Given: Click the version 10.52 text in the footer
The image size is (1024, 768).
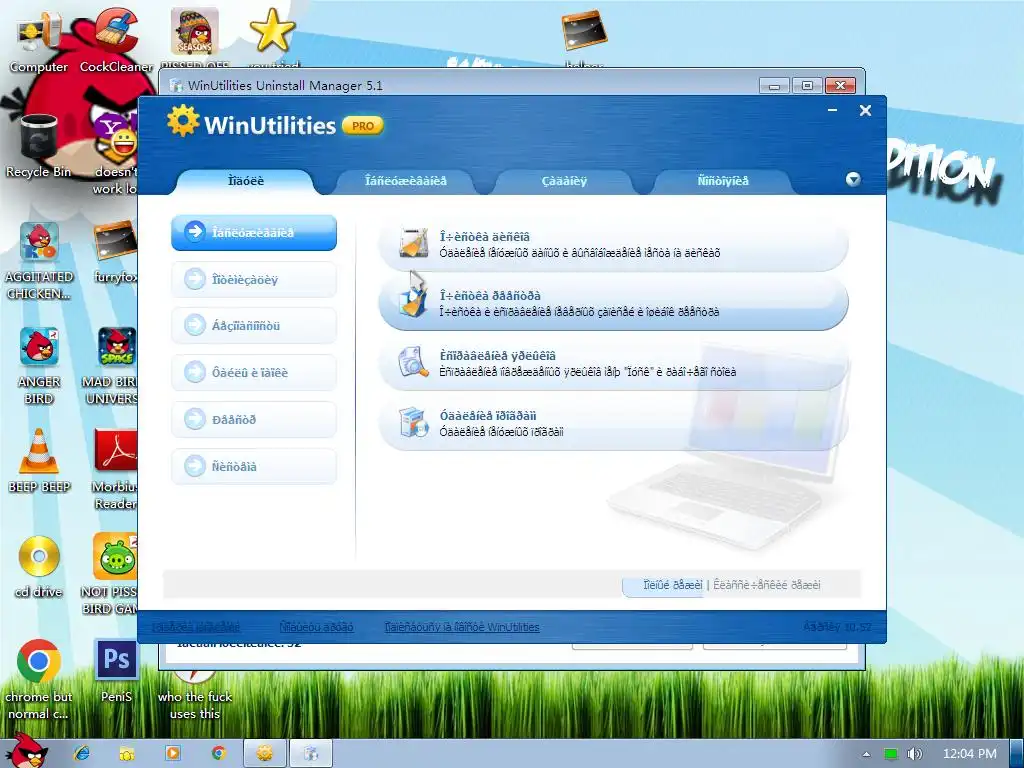Looking at the screenshot, I should pyautogui.click(x=837, y=627).
